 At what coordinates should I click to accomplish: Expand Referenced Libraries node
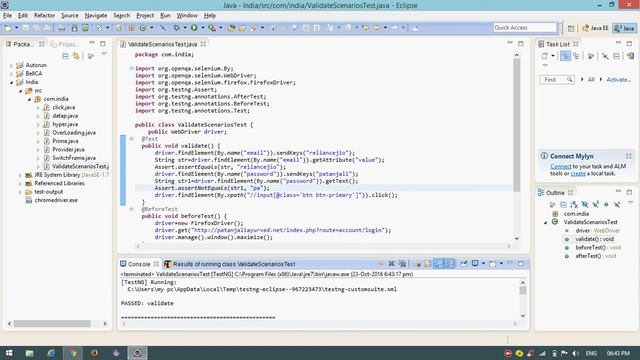click(x=20, y=184)
